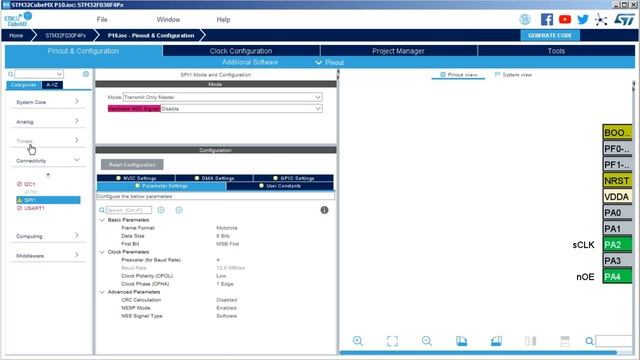Rotate the chip clockwise icon
Image resolution: width=640 pixels, height=360 pixels.
tap(462, 341)
